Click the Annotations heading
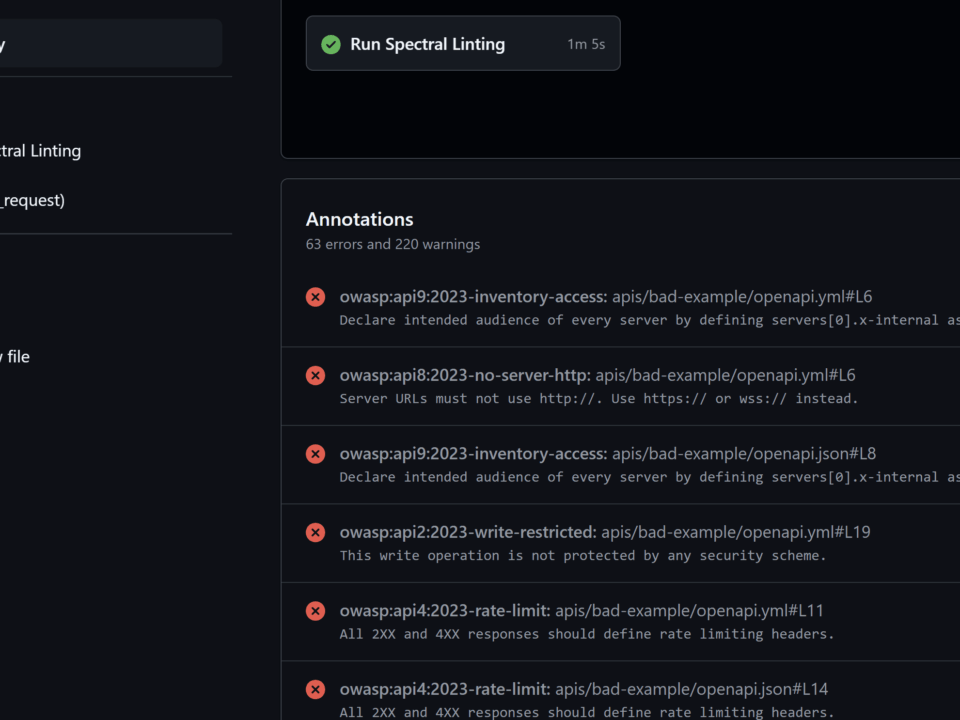960x720 pixels. pos(359,219)
